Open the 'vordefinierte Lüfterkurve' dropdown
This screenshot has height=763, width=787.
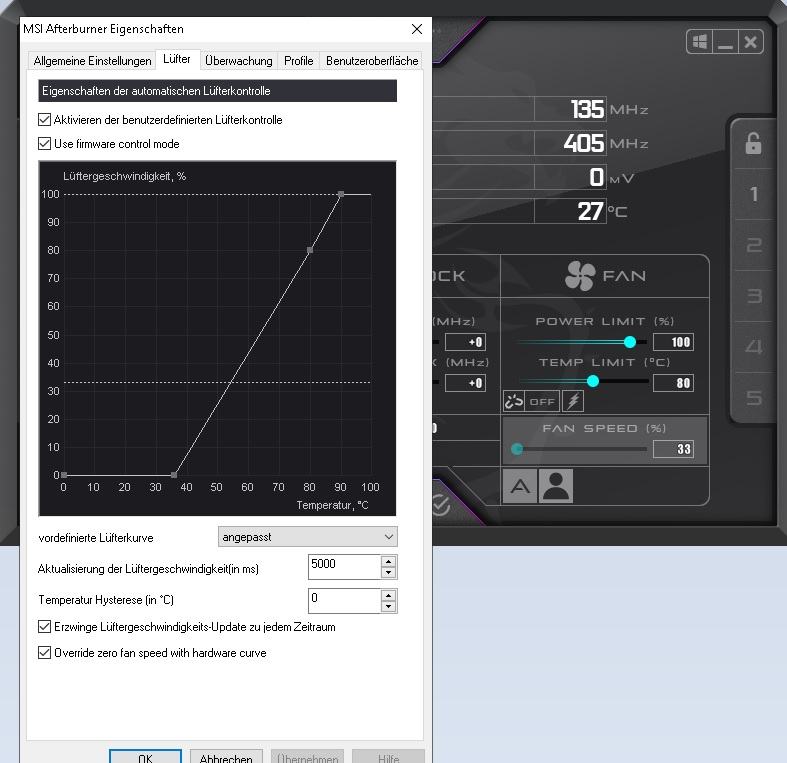click(x=308, y=537)
